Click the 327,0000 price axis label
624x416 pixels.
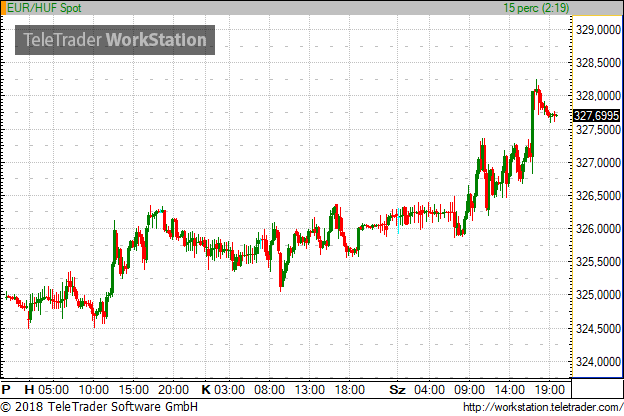point(598,162)
